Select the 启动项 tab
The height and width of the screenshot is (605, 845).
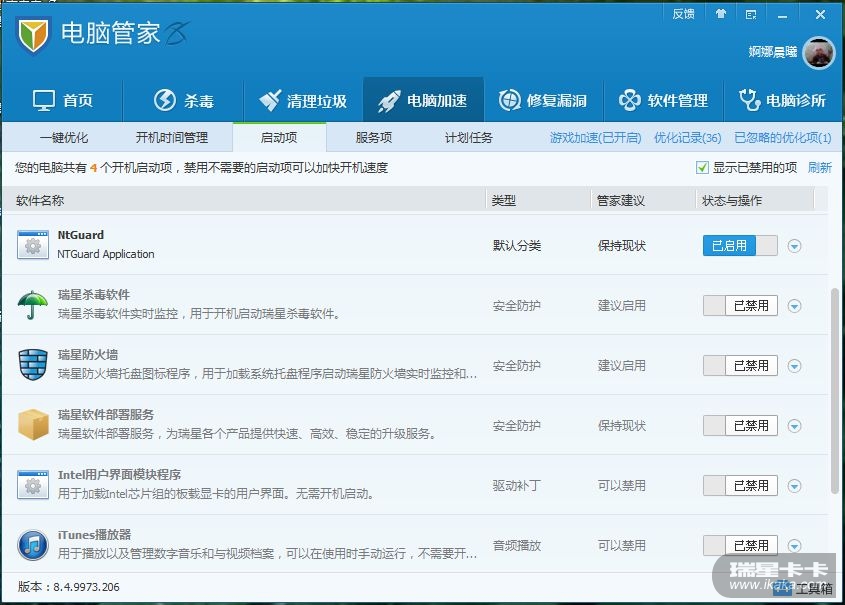279,137
